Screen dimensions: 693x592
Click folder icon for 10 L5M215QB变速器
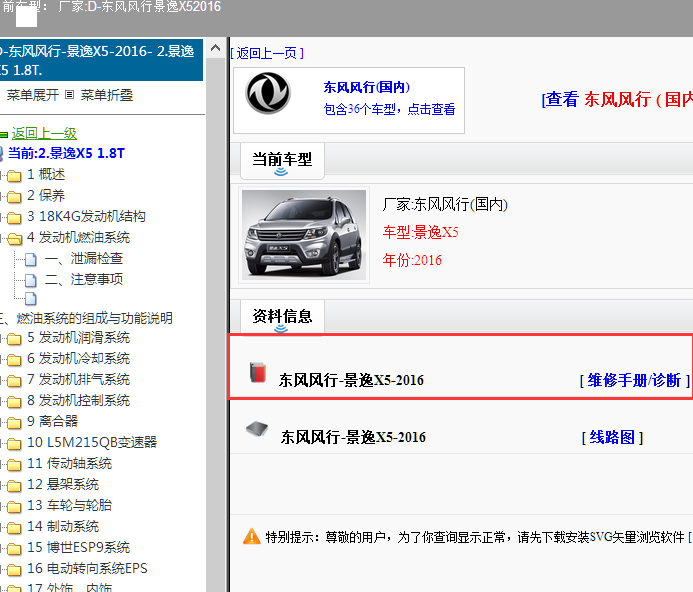tap(14, 443)
